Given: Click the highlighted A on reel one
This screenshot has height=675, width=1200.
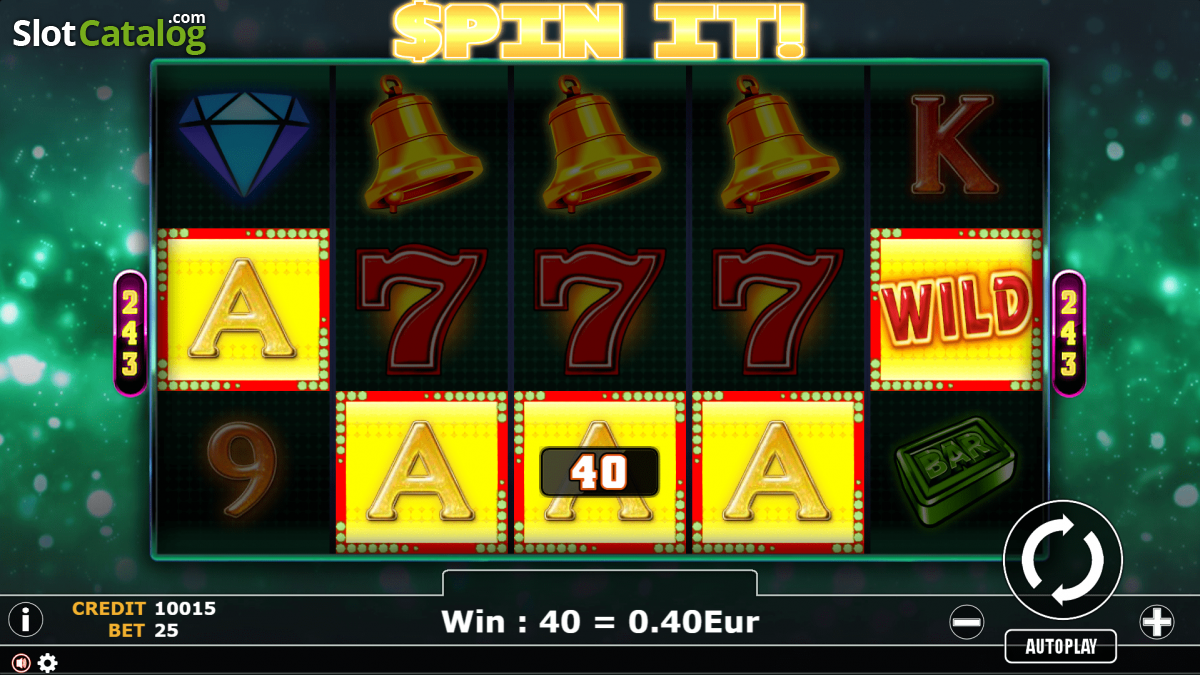Looking at the screenshot, I should 243,309.
